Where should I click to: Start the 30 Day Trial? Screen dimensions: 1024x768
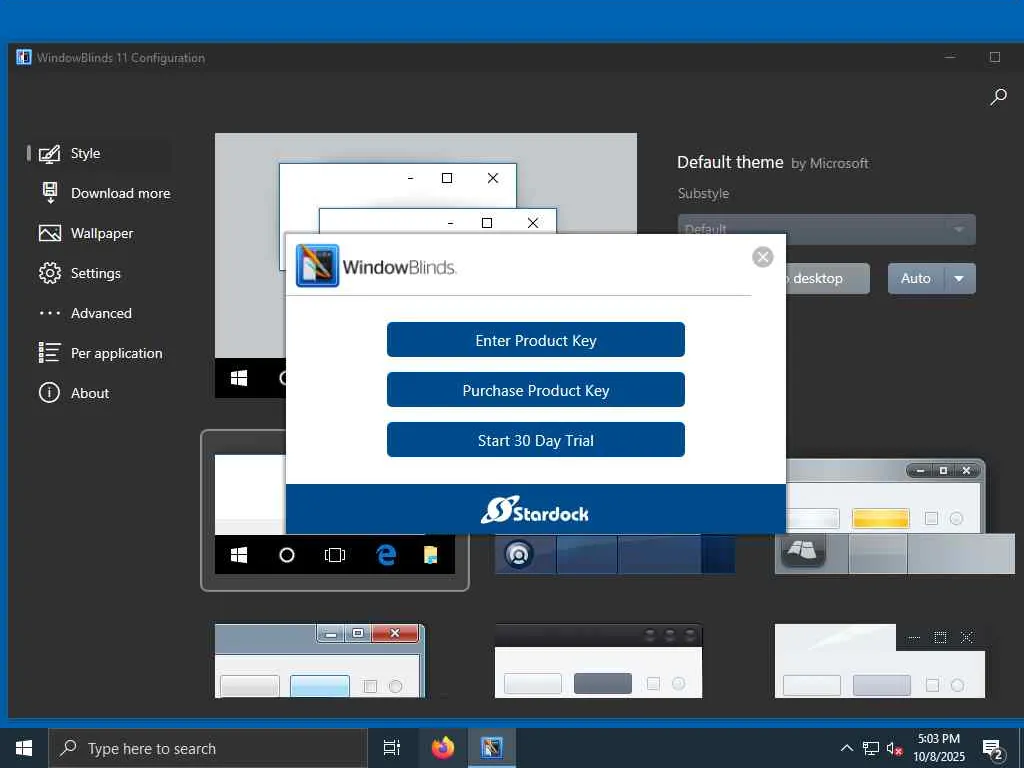click(536, 440)
